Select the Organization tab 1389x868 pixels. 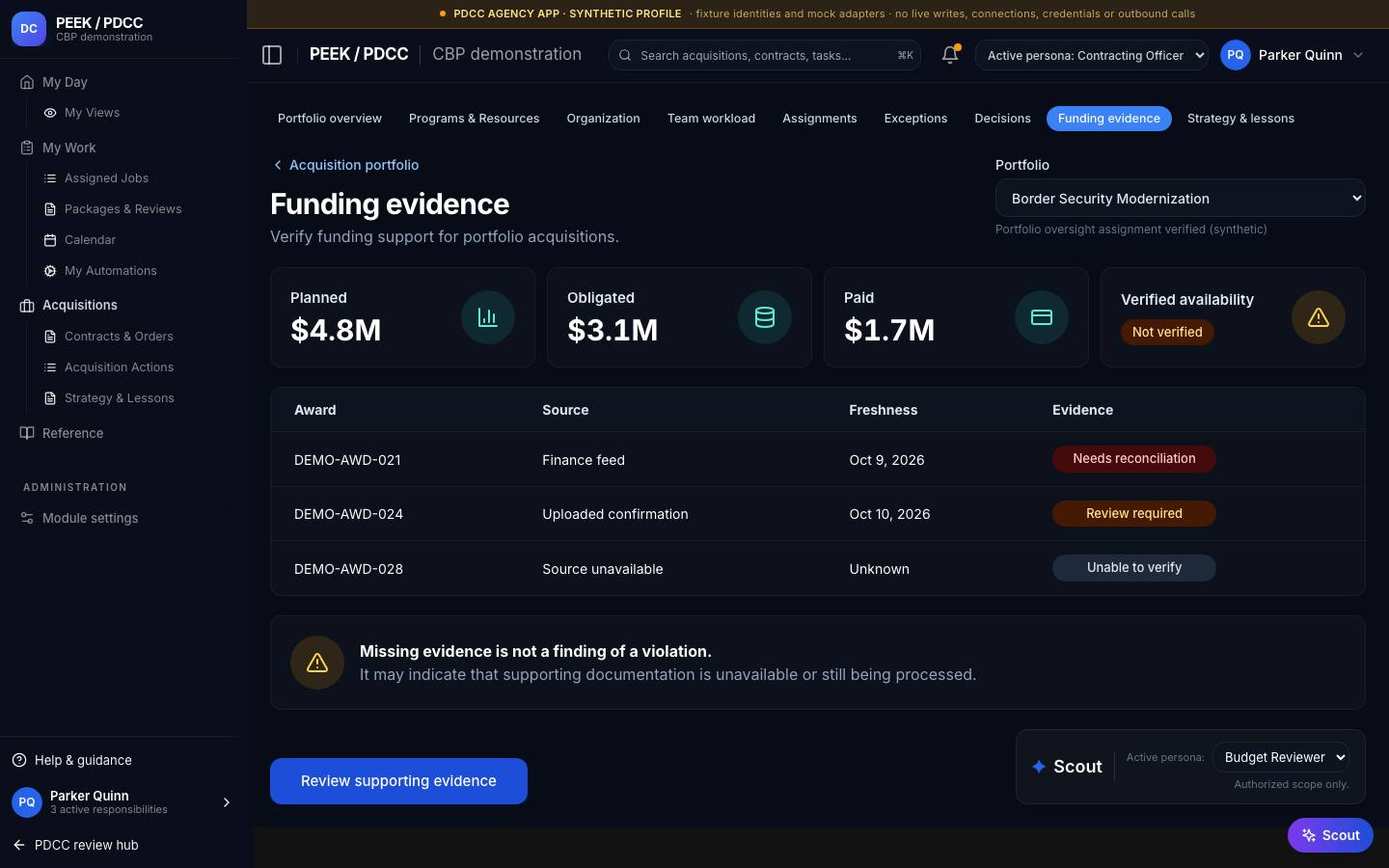(x=604, y=119)
